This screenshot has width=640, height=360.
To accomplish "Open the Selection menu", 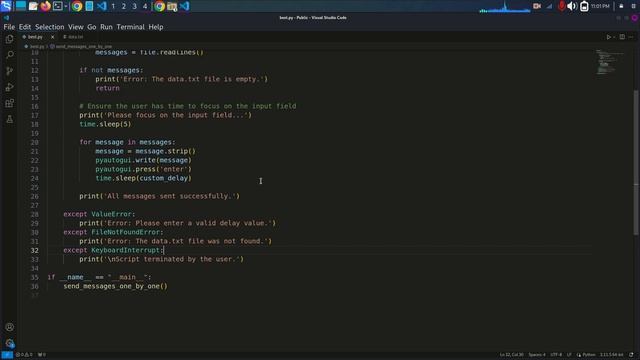I will click(x=49, y=27).
